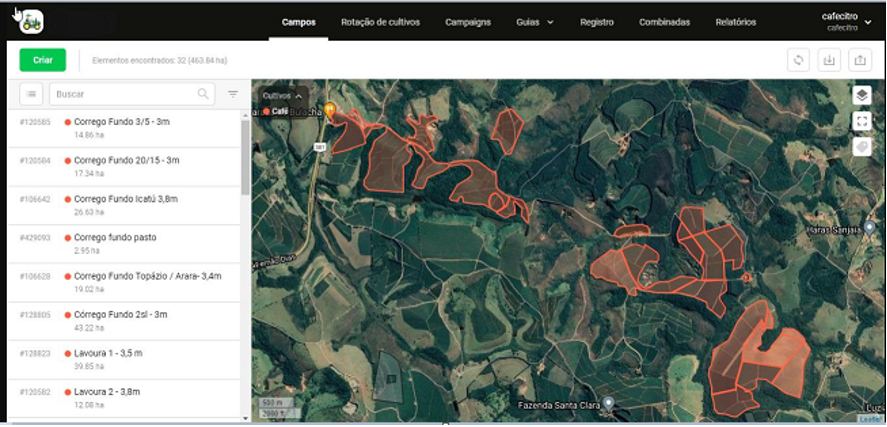Click the map labels tag icon
This screenshot has width=887, height=427.
tap(862, 147)
